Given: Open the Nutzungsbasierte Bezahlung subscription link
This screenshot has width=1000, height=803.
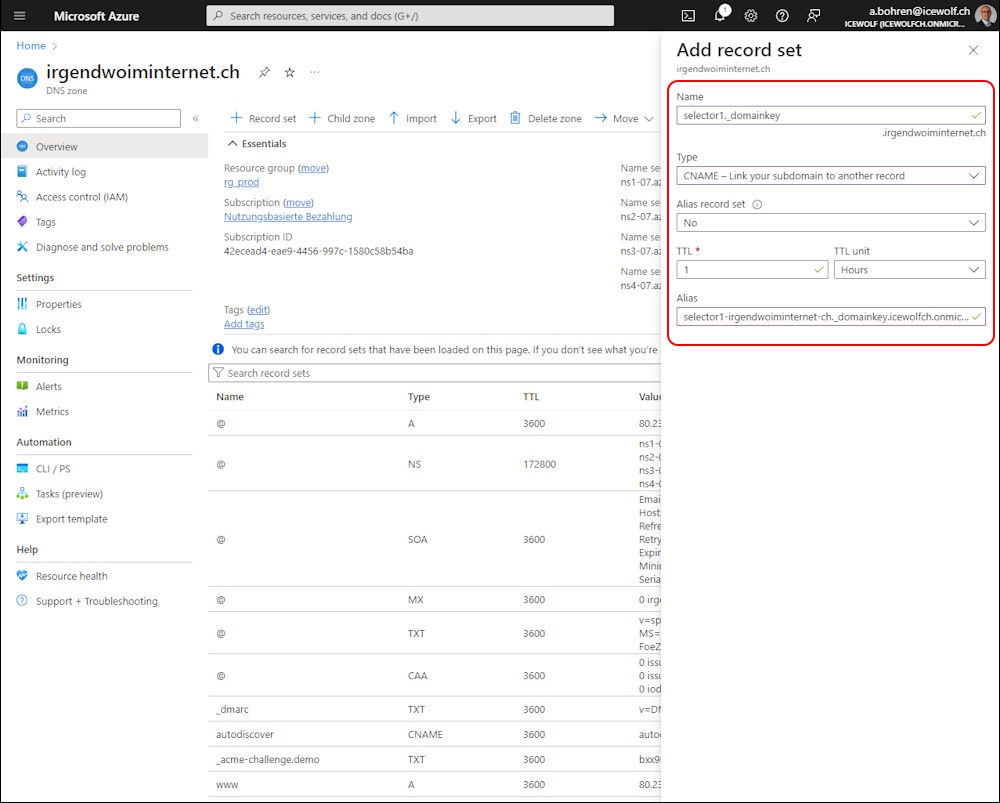Looking at the screenshot, I should (x=288, y=217).
